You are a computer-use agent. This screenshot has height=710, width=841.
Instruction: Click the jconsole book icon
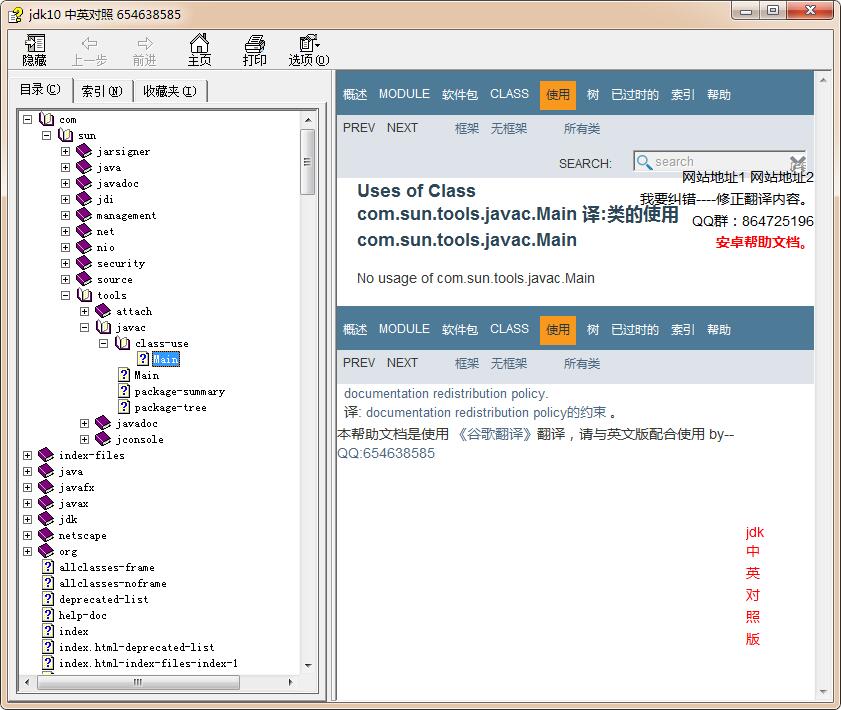(103, 439)
